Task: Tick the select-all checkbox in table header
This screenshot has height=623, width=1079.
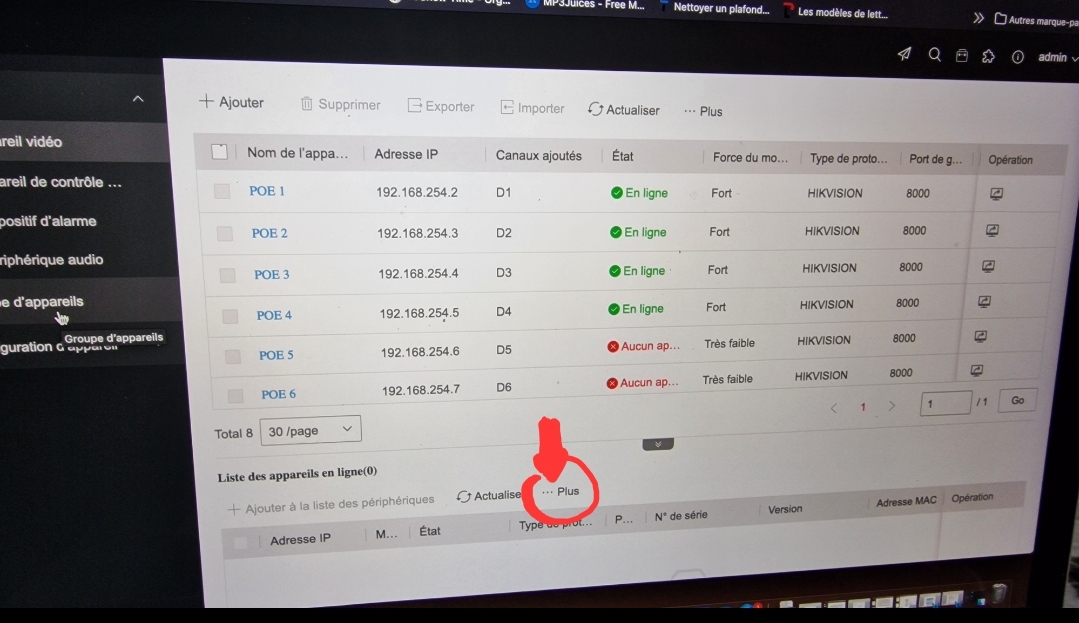Action: tap(220, 152)
